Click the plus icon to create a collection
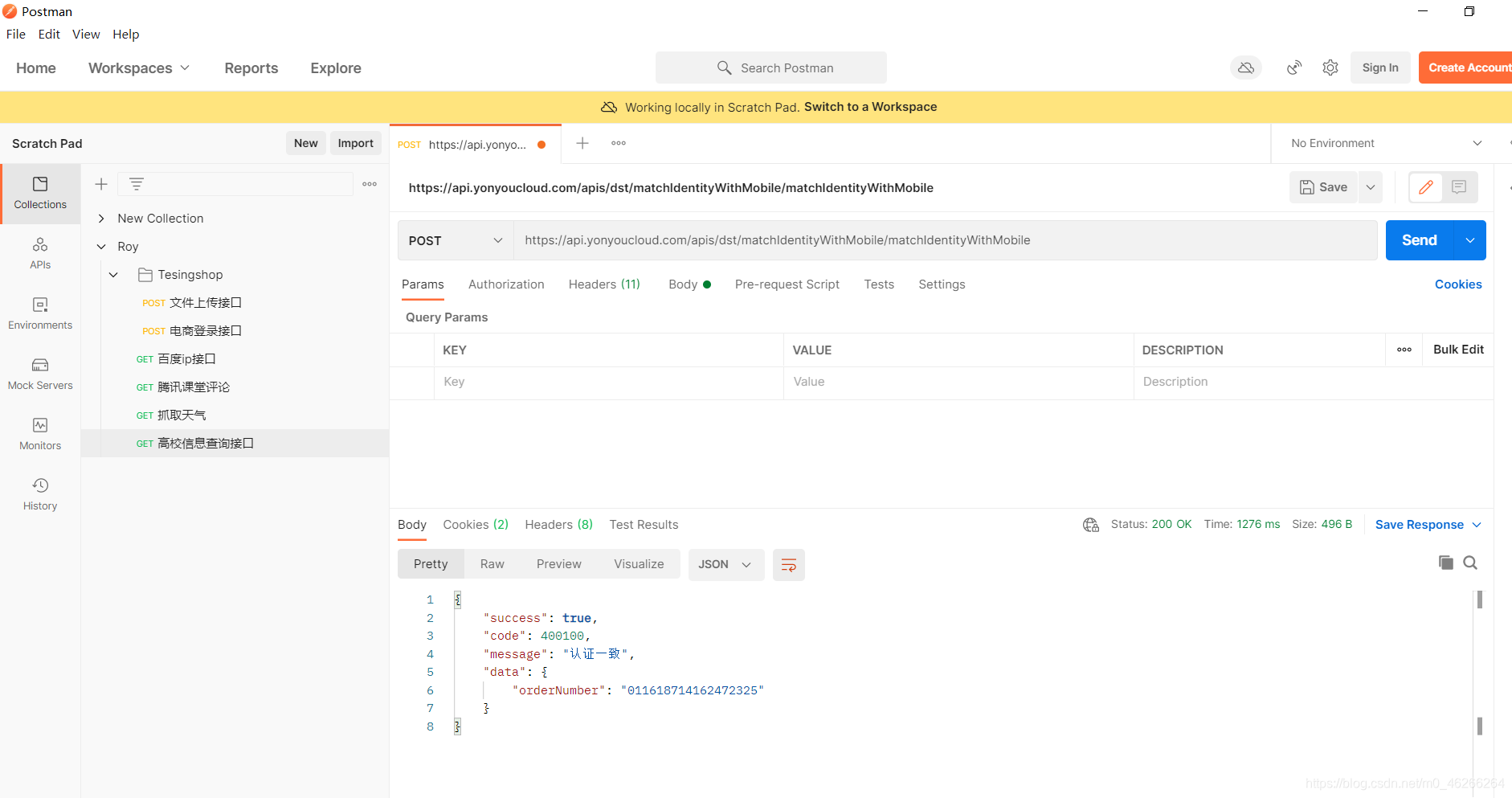The image size is (1512, 798). pos(101,184)
